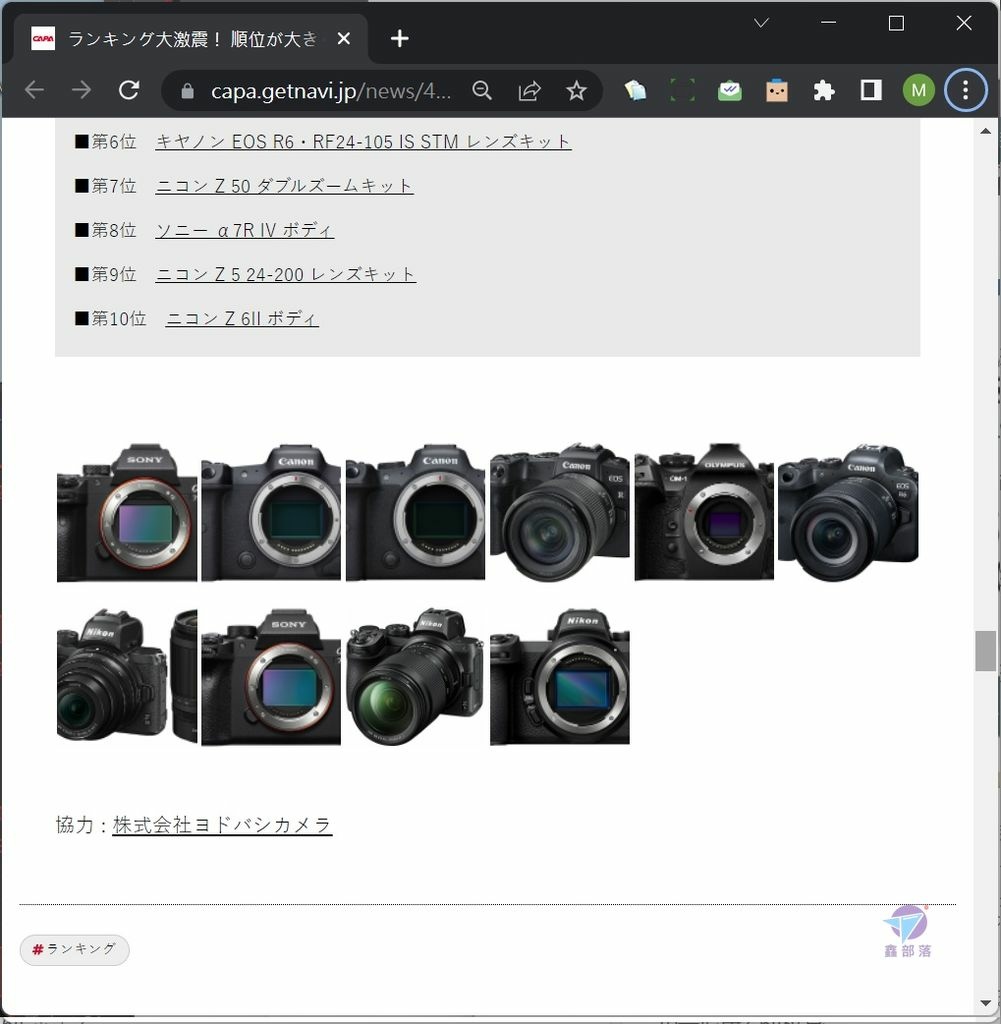Open first Canon body-only thumbnail
The image size is (1001, 1024).
pyautogui.click(x=271, y=511)
